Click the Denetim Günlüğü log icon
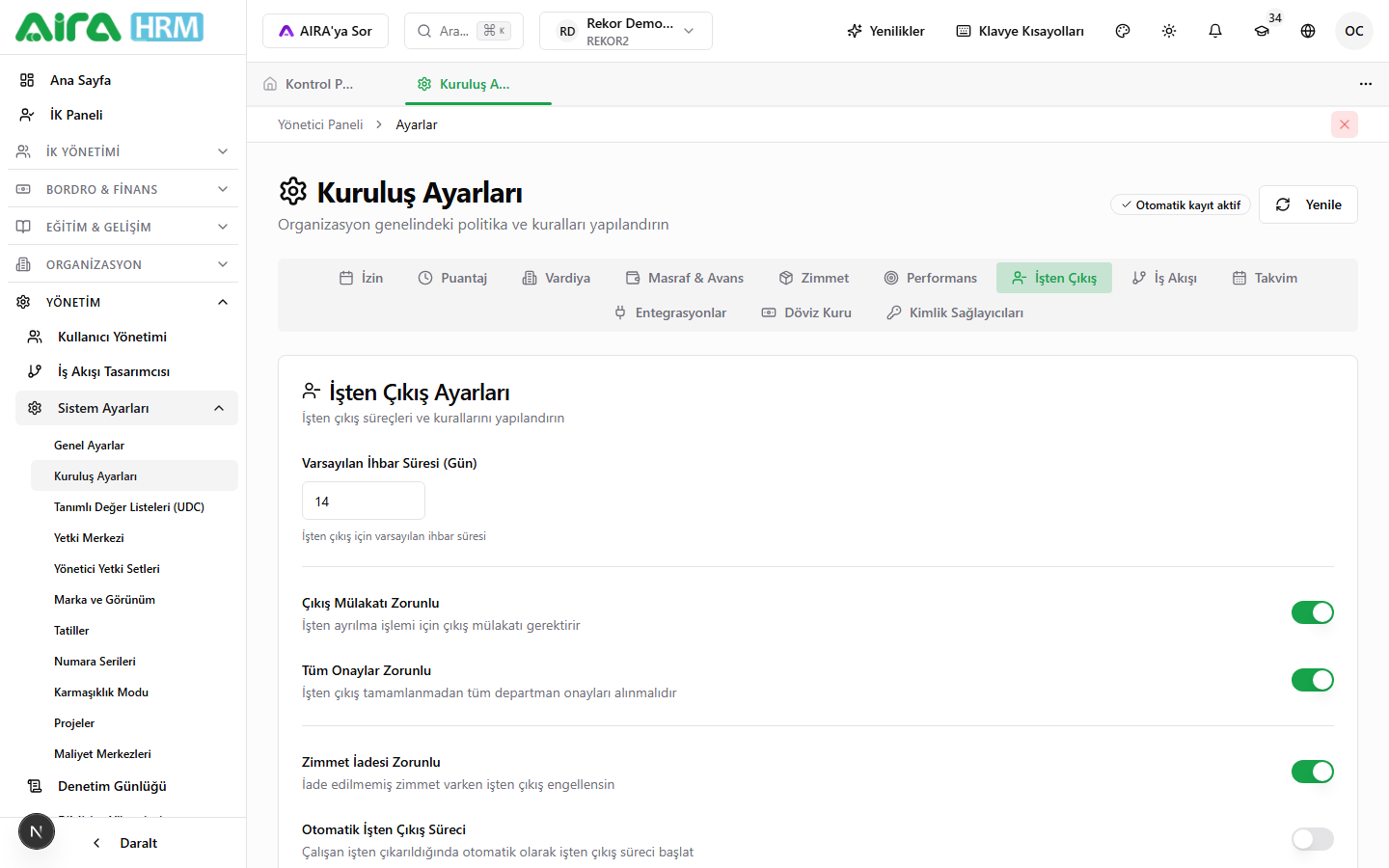Image resolution: width=1389 pixels, height=868 pixels. tap(35, 786)
